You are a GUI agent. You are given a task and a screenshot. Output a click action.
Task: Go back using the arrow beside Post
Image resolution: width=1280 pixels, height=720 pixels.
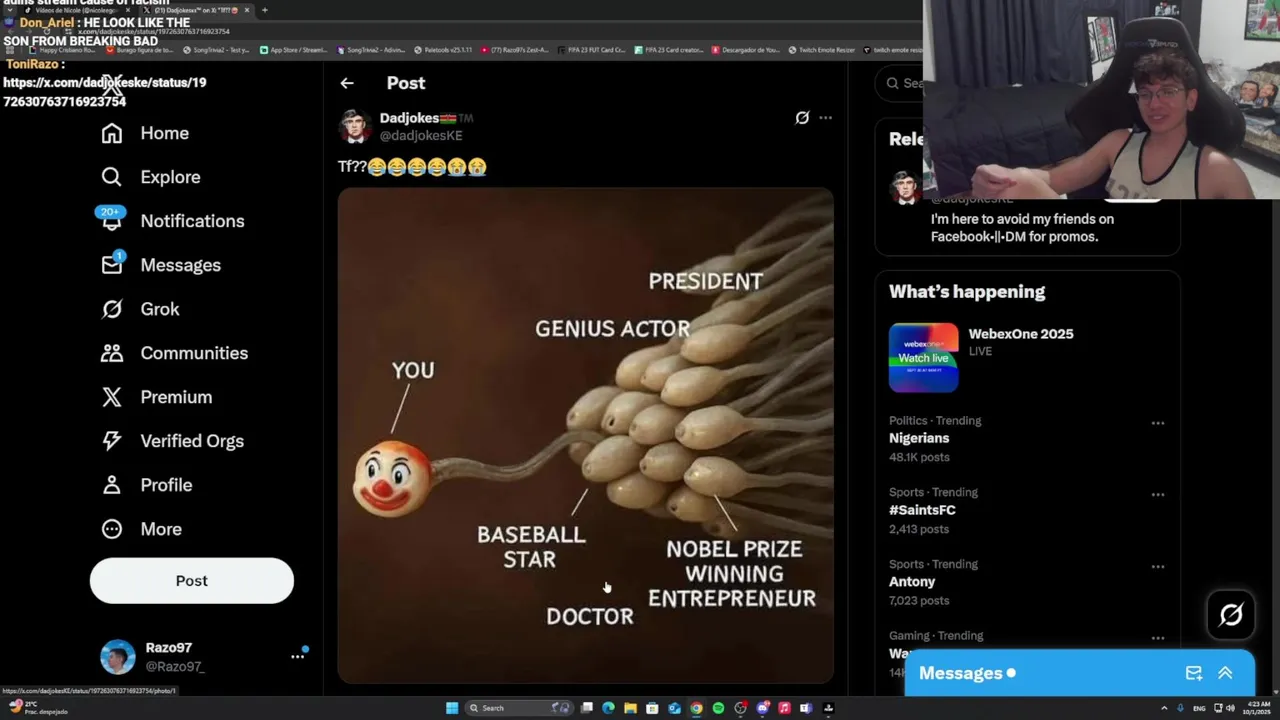[347, 83]
